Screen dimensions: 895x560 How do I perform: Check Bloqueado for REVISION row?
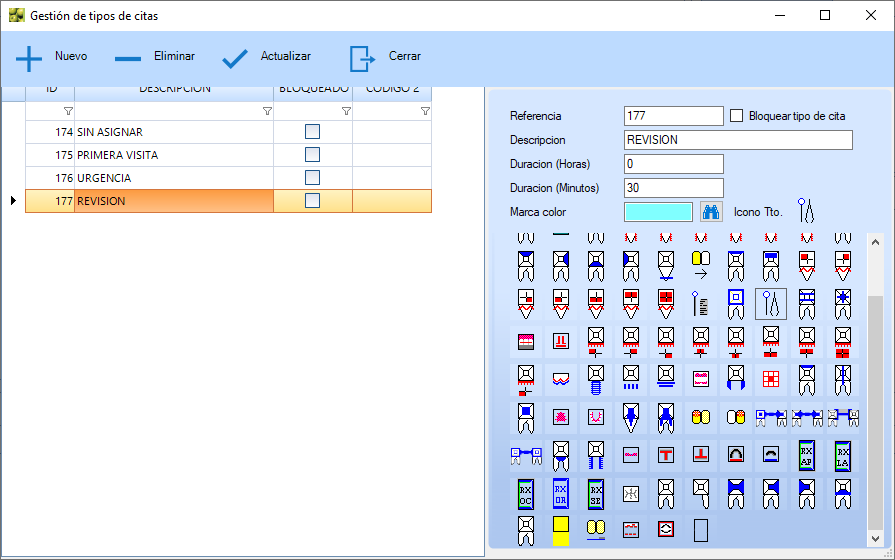(x=312, y=200)
